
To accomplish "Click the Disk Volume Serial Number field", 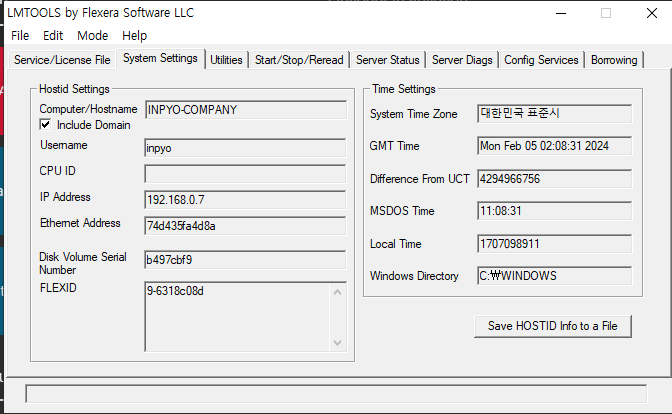I will point(245,260).
